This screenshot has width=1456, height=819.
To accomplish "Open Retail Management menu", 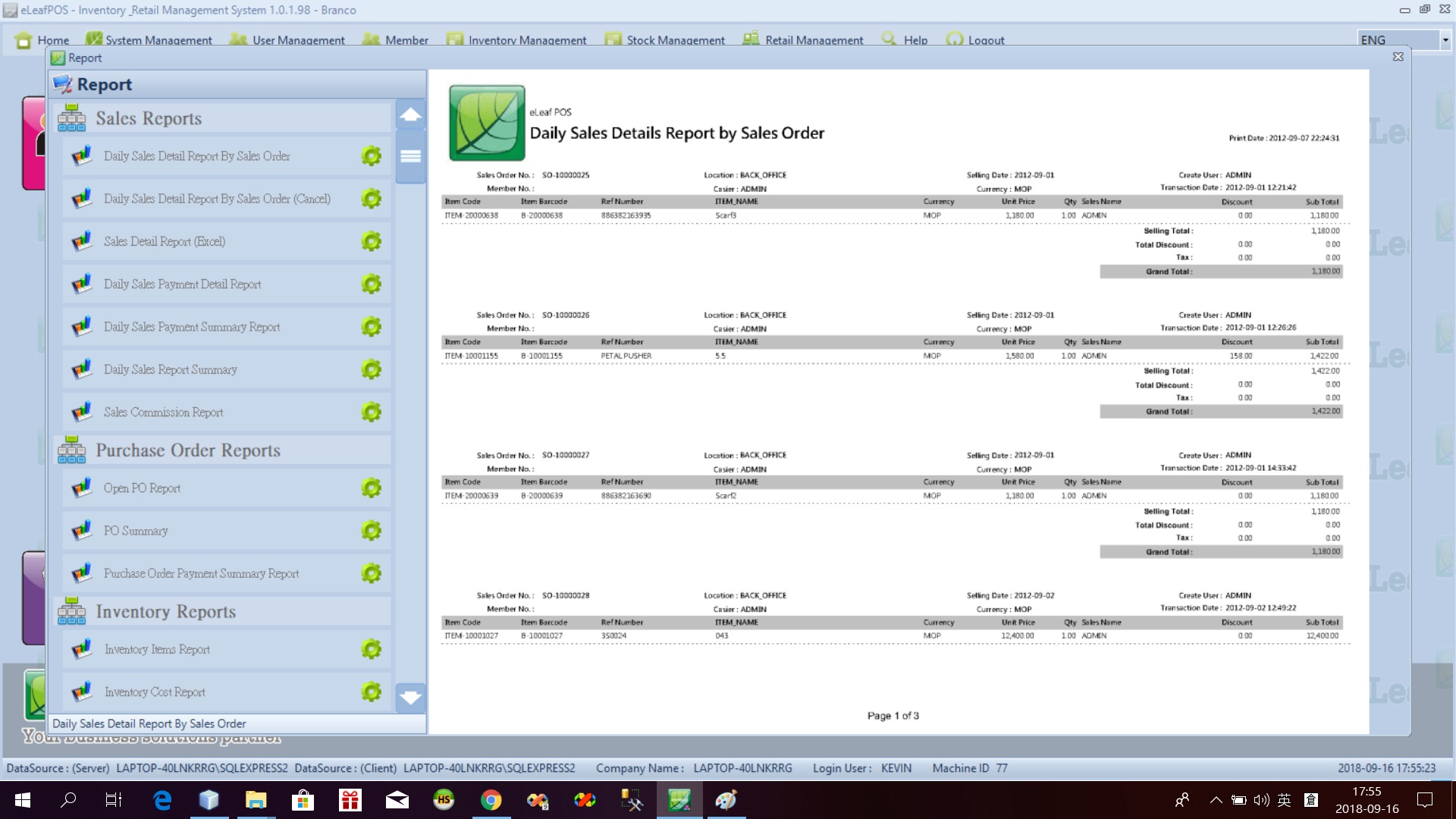I will pyautogui.click(x=813, y=40).
